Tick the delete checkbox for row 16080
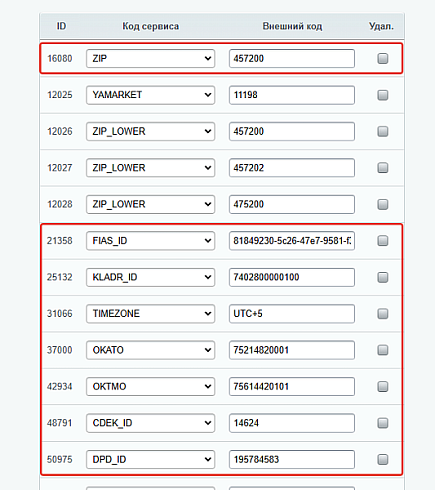 tap(383, 59)
